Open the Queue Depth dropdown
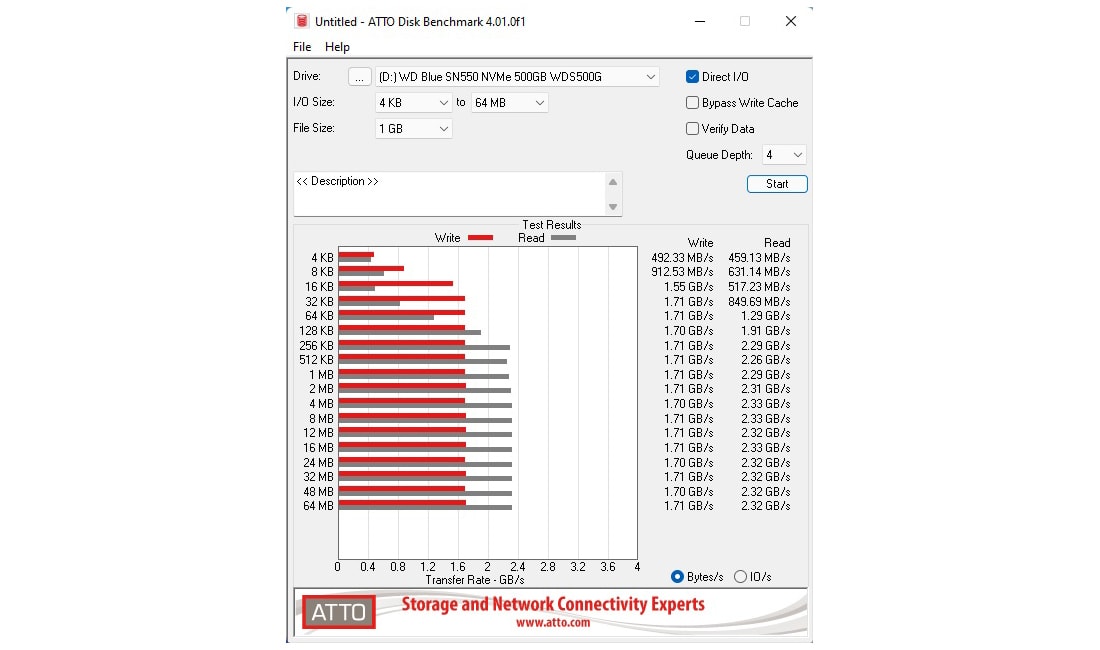The width and height of the screenshot is (1100, 650). tap(784, 155)
